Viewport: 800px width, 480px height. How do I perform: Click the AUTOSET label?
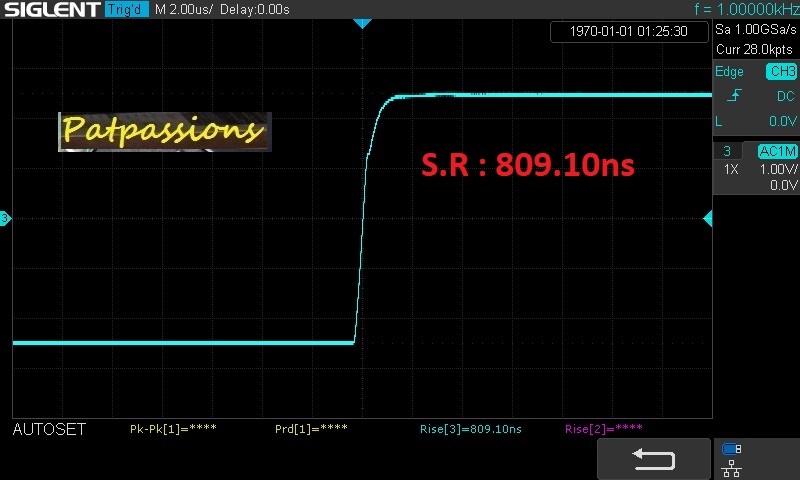49,429
